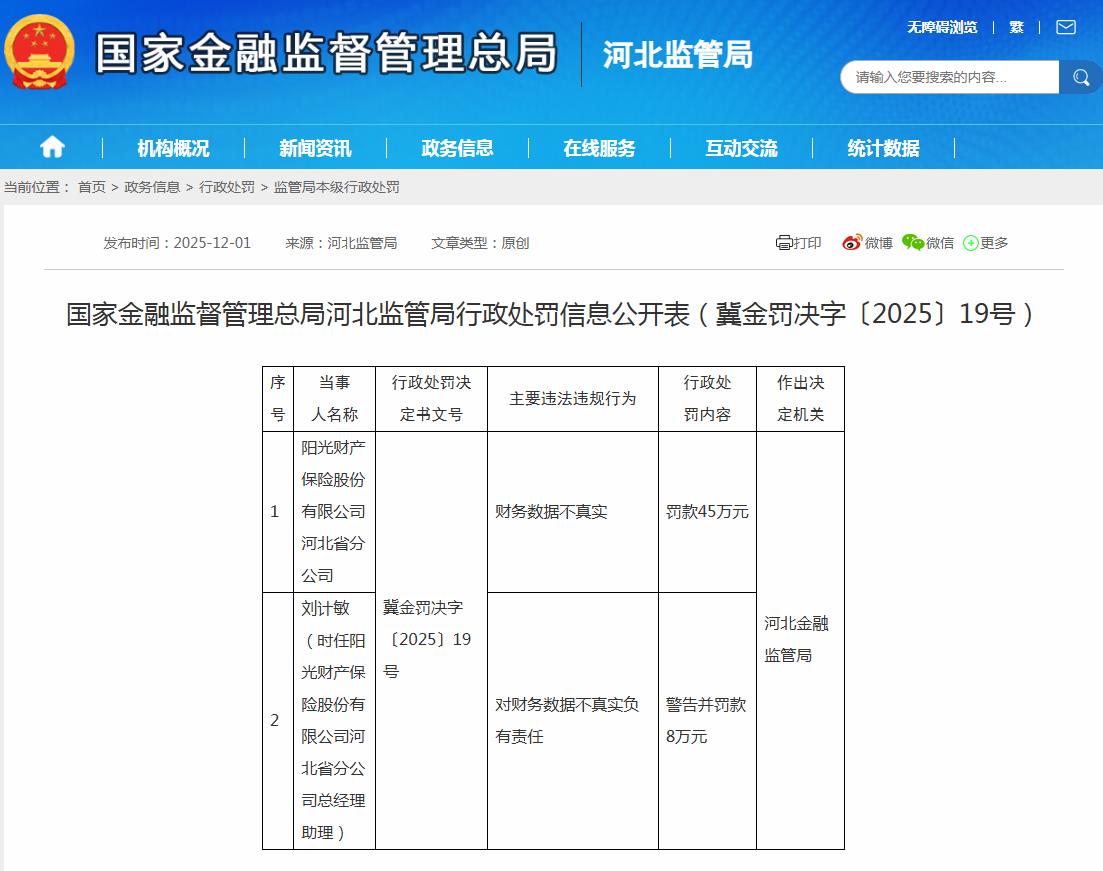
Task: Go to 首页 in breadcrumb
Action: pyautogui.click(x=91, y=187)
